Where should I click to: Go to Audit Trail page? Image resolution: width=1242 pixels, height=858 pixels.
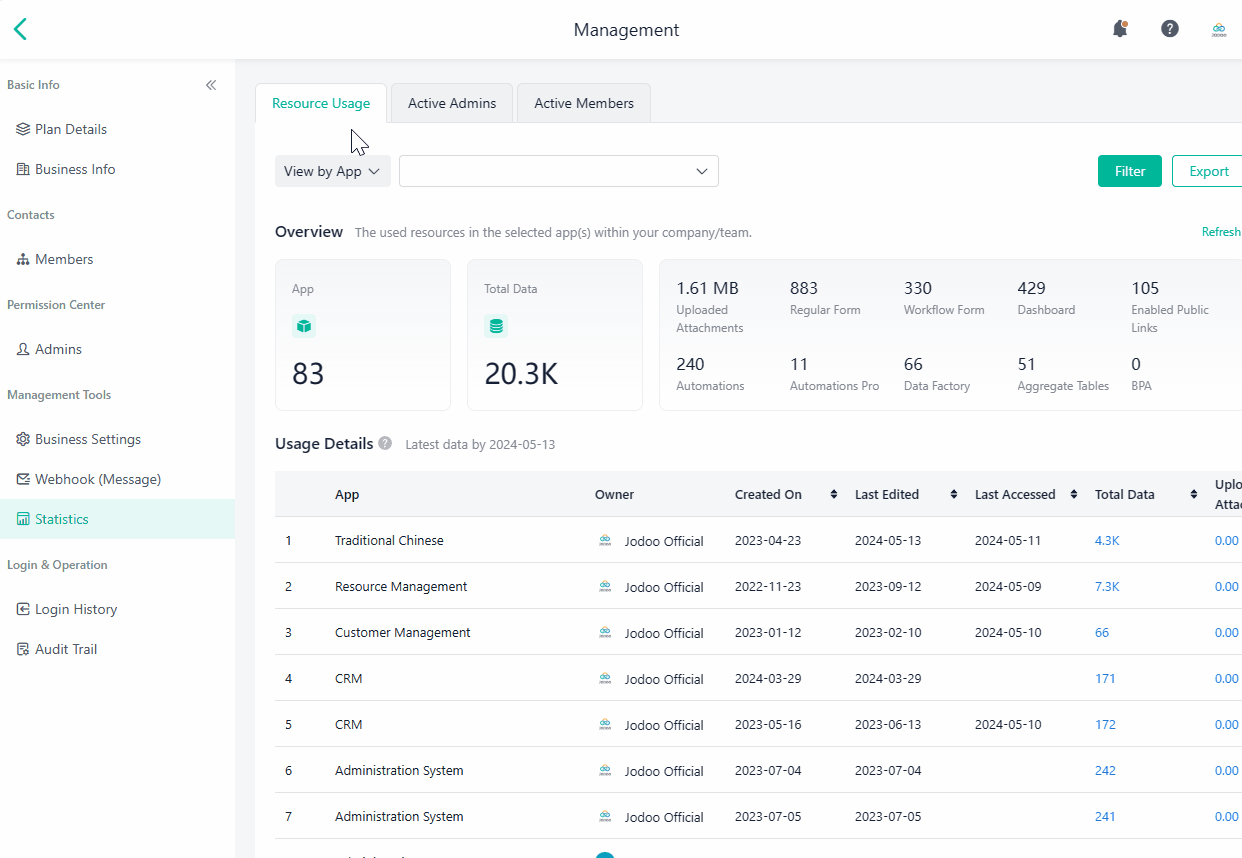[66, 649]
